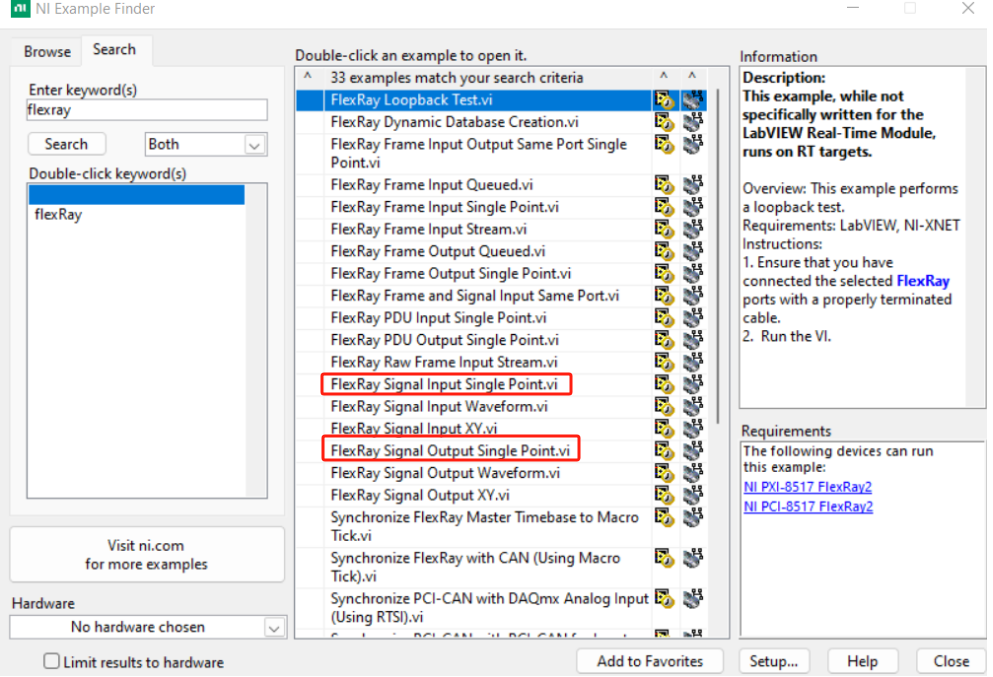Close the example finder using the Close button
The image size is (993, 677).
pyautogui.click(x=951, y=661)
